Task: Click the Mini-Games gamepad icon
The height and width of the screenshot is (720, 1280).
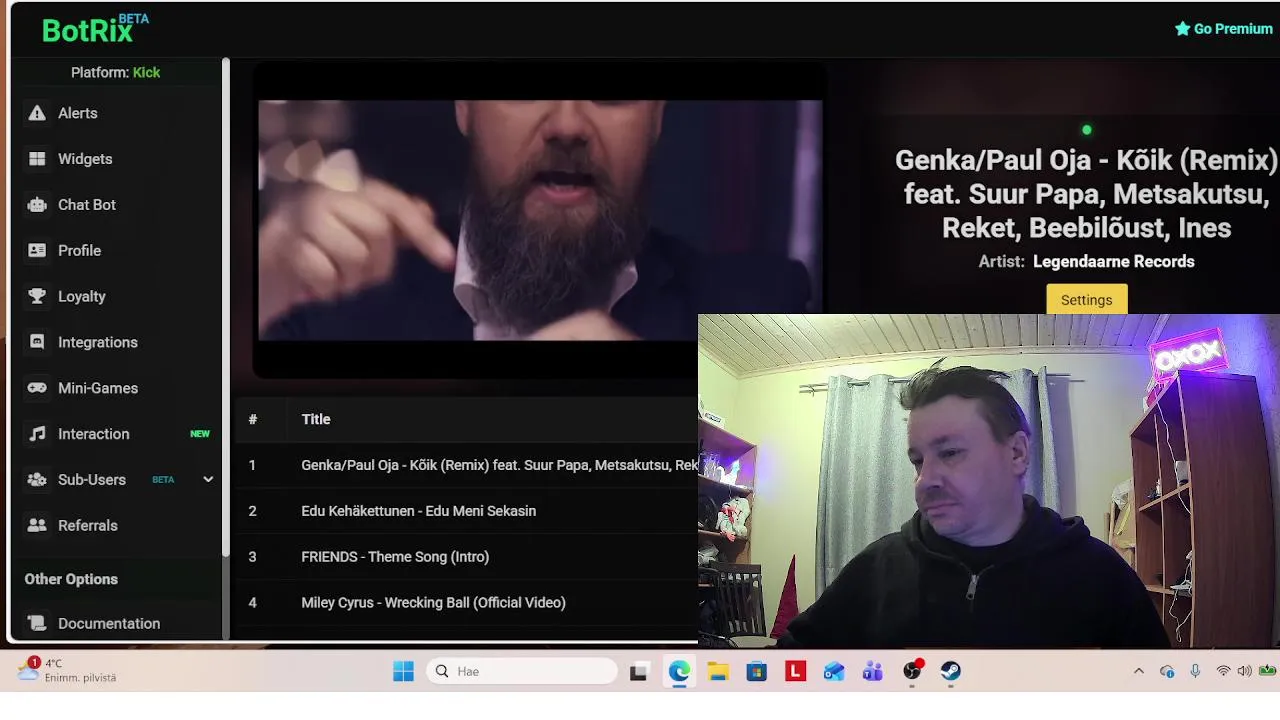Action: [x=37, y=388]
